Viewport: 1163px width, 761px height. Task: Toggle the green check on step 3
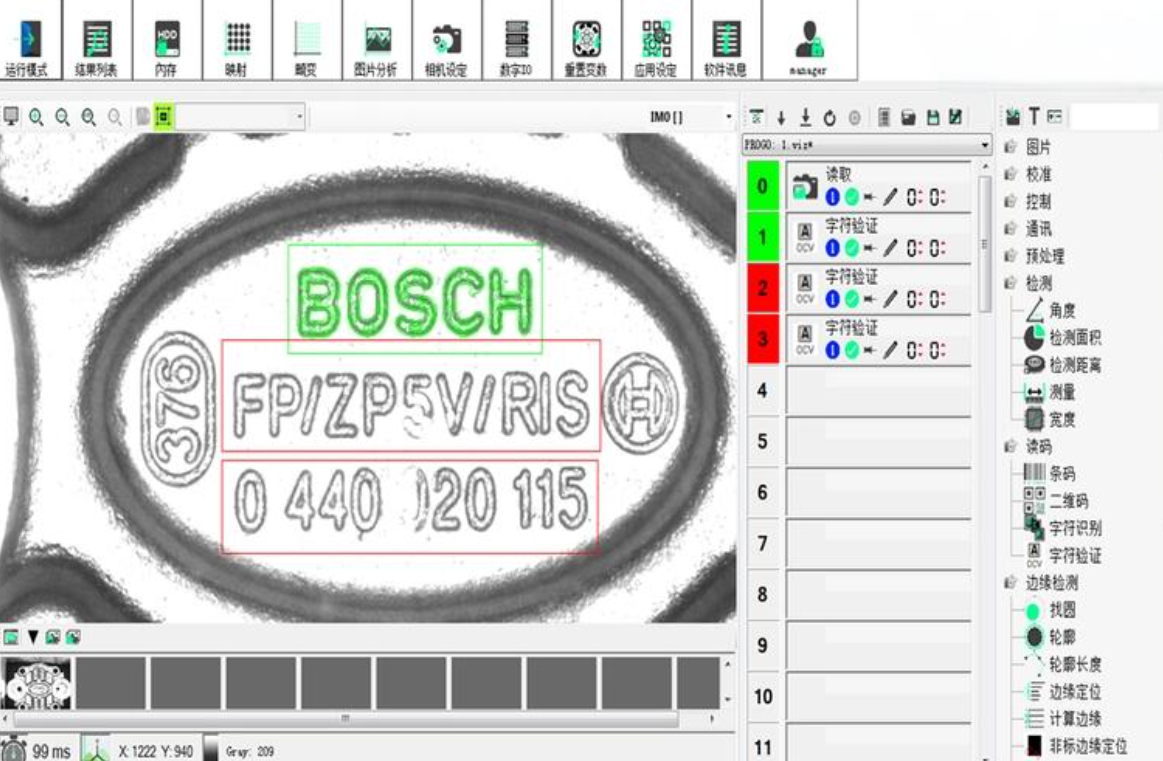coord(851,349)
